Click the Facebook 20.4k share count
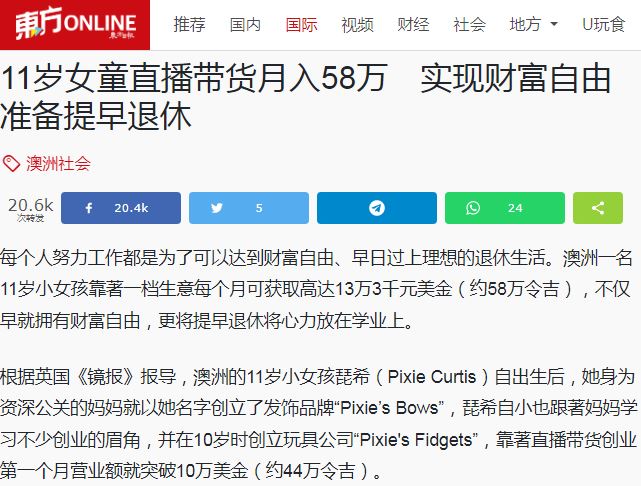641x486 pixels. pyautogui.click(x=131, y=208)
